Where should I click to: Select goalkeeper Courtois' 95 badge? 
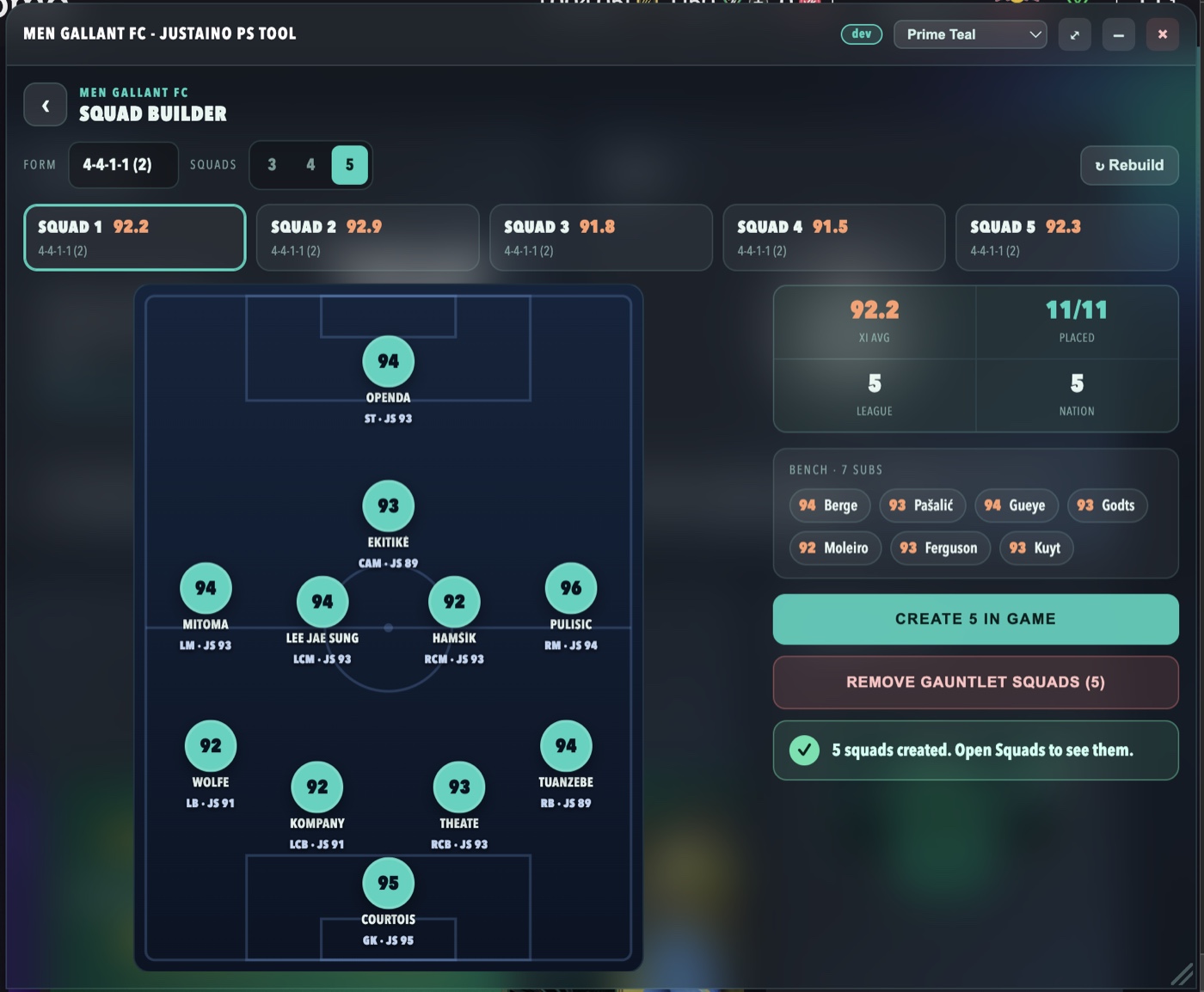click(388, 884)
